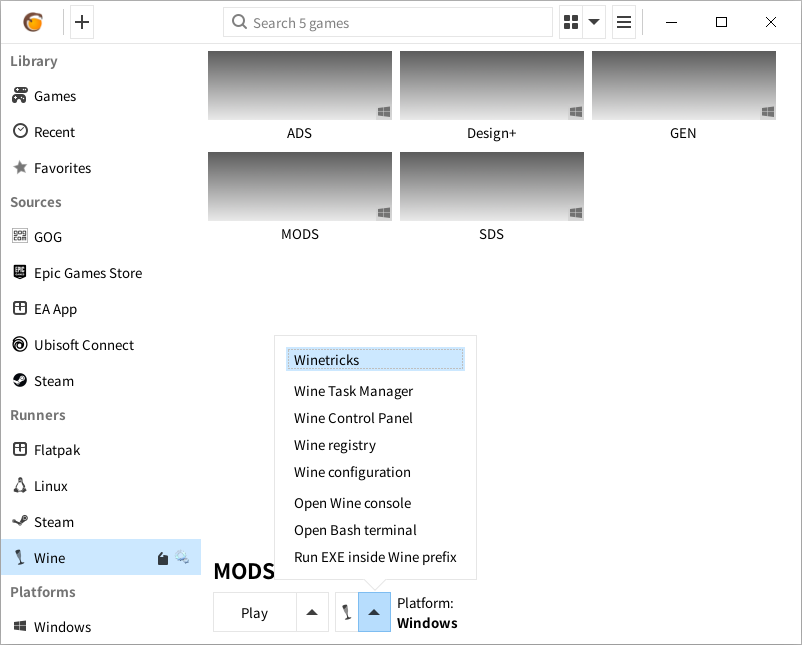The width and height of the screenshot is (802, 645).
Task: Select Open Wine console menu entry
Action: pos(375,503)
